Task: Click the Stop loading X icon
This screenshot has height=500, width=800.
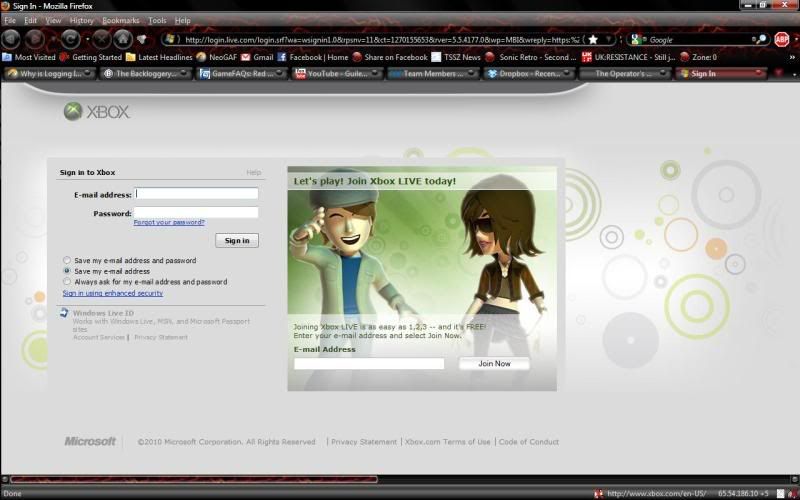Action: [102, 39]
